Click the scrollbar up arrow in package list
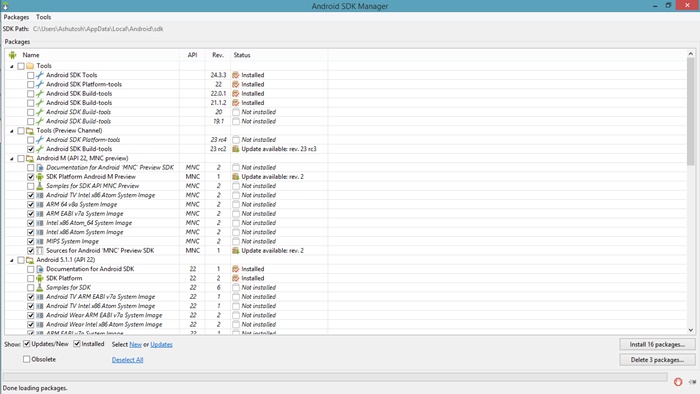The image size is (700, 394). [691, 54]
